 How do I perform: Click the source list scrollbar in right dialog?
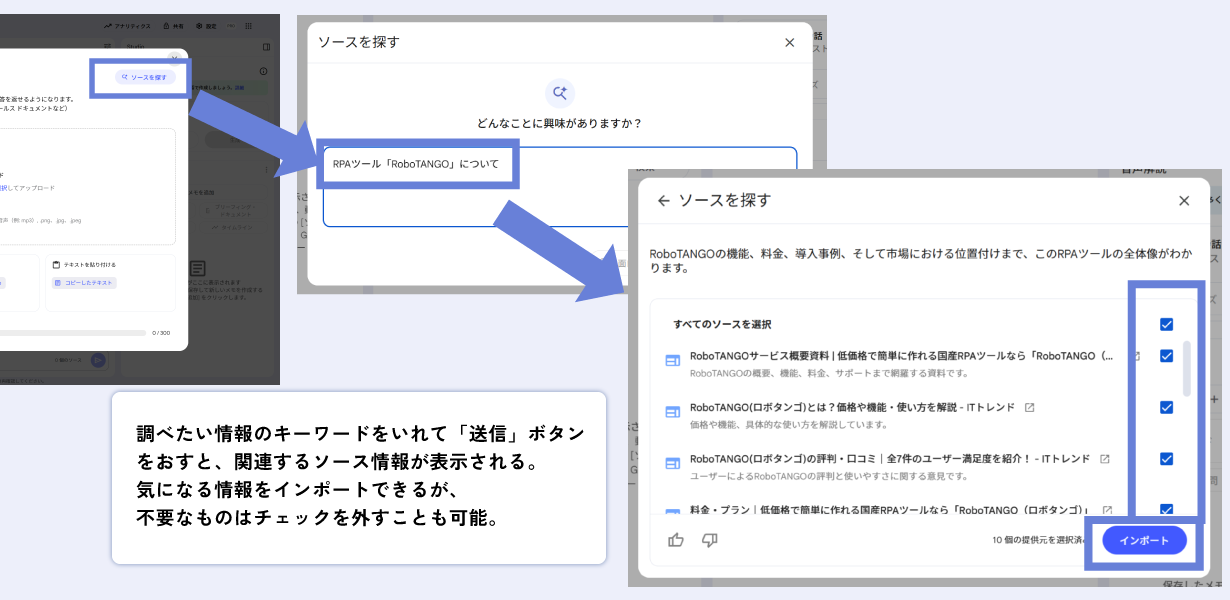point(1187,368)
